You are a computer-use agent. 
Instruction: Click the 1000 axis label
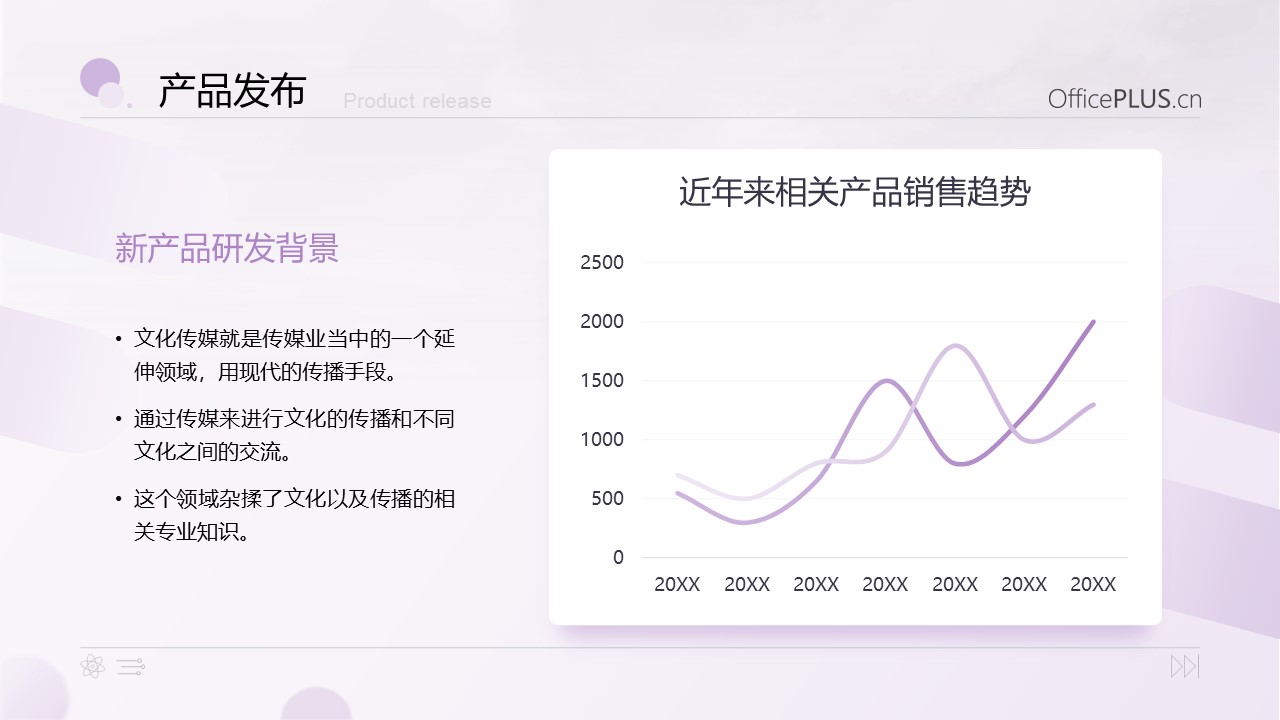[602, 440]
